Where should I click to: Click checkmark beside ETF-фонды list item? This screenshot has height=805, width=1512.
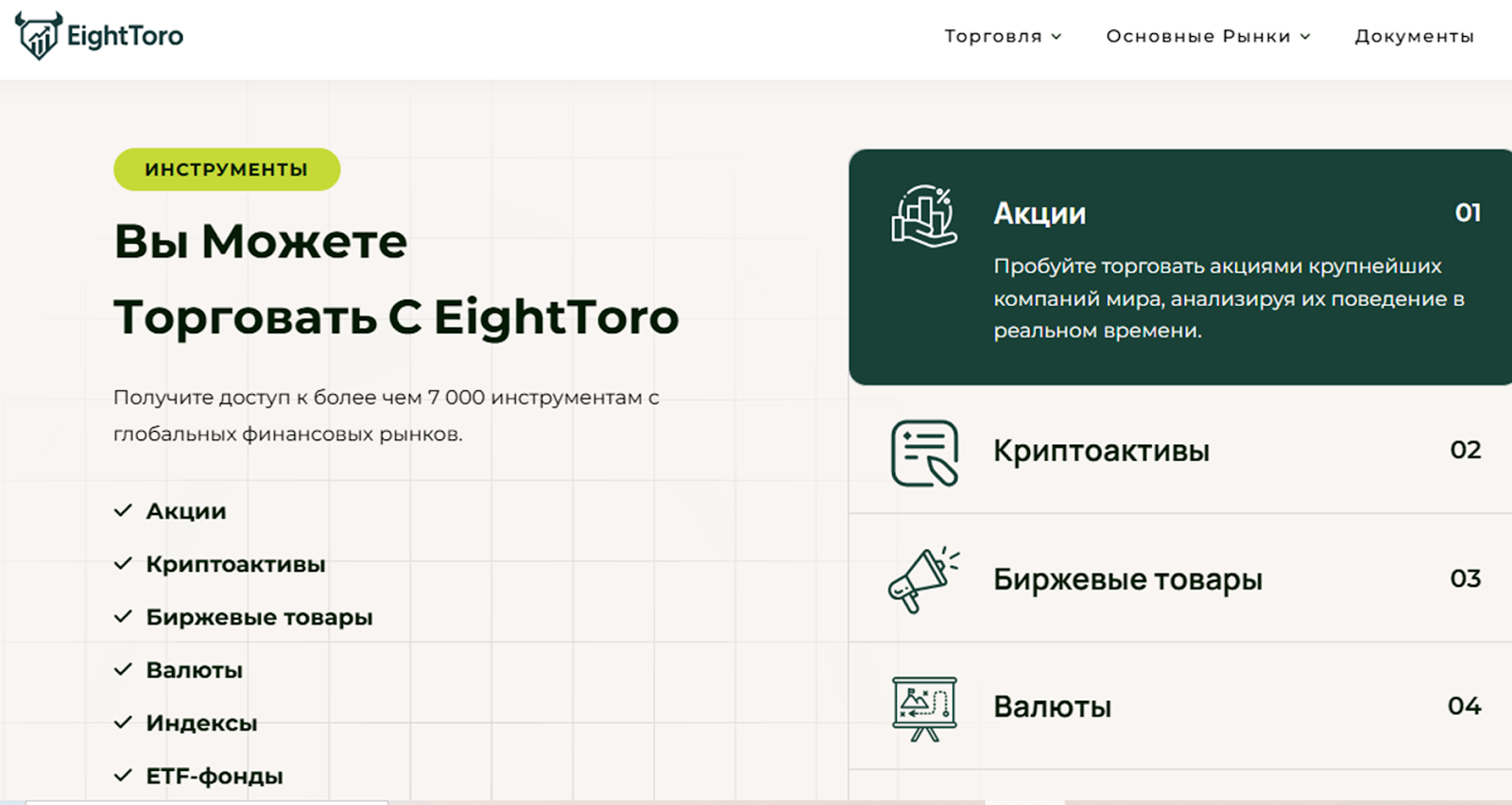(123, 776)
